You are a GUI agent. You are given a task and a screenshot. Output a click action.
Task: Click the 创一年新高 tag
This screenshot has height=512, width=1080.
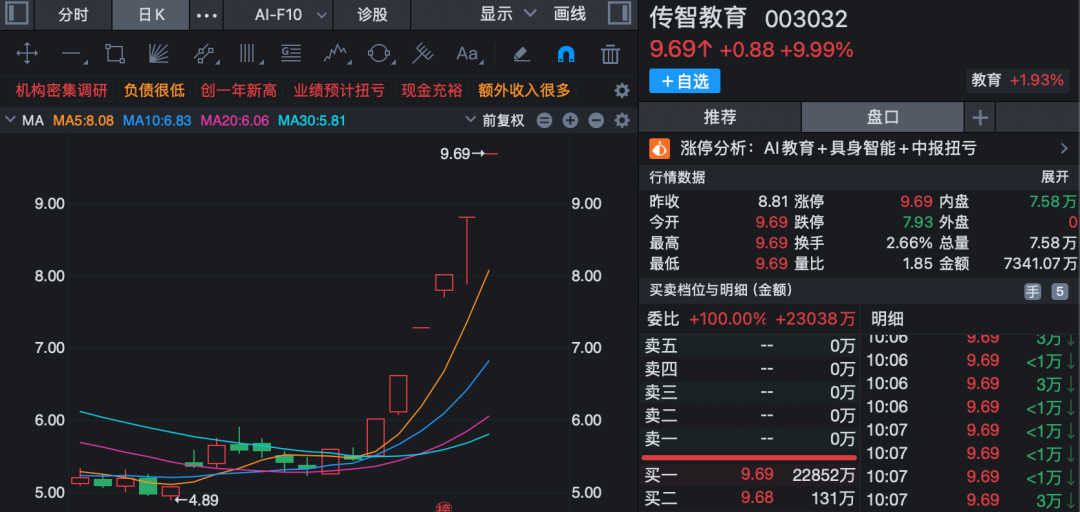238,90
